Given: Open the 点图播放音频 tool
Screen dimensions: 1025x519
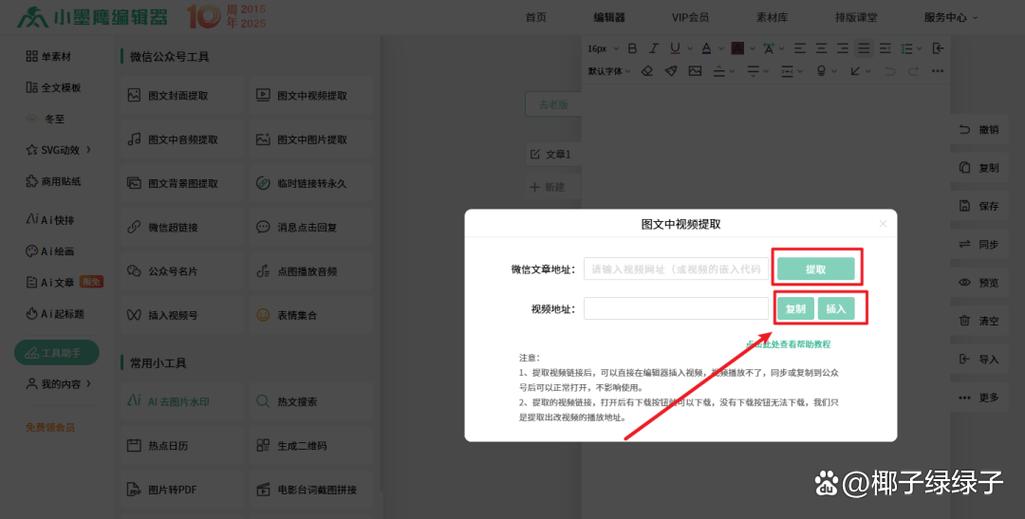Looking at the screenshot, I should 311,271.
